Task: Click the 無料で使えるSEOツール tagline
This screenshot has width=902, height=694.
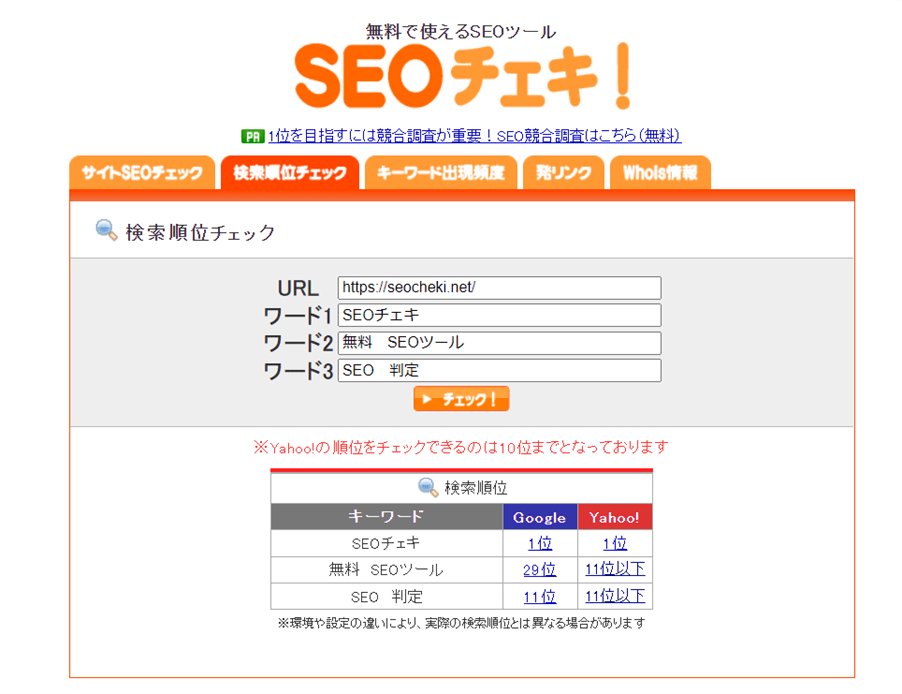Action: pos(461,31)
